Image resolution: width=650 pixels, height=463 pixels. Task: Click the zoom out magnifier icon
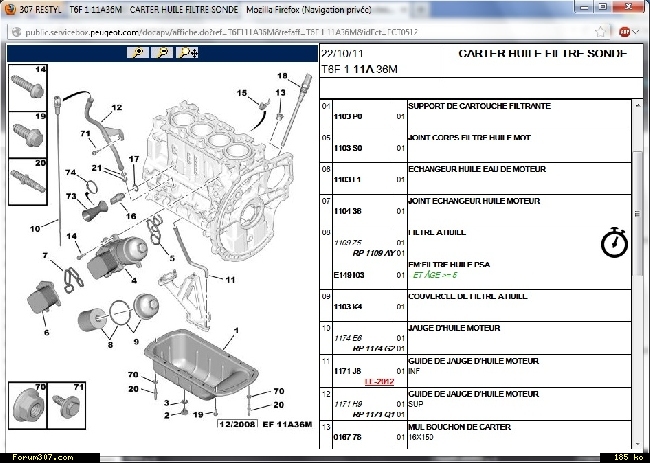[162, 53]
